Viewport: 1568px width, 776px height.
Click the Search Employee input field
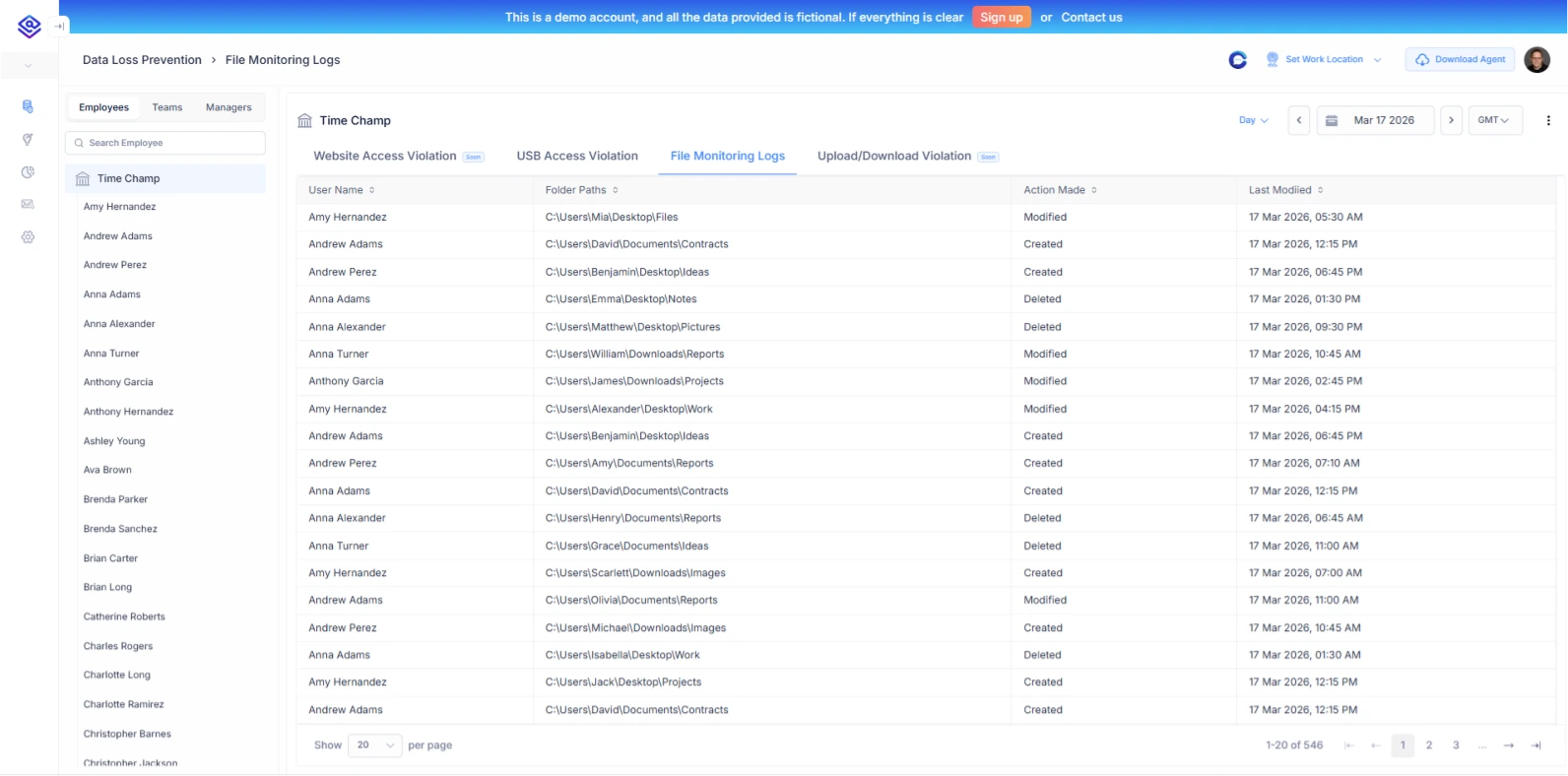[165, 143]
